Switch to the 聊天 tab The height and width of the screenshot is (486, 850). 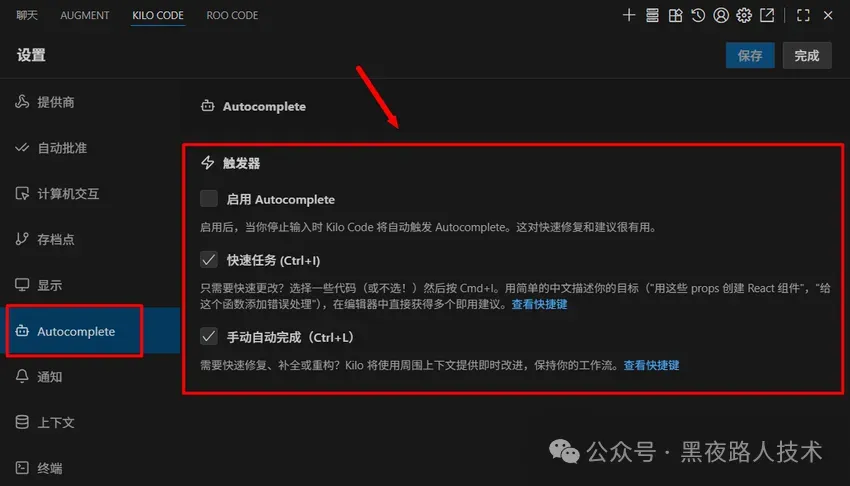[27, 15]
